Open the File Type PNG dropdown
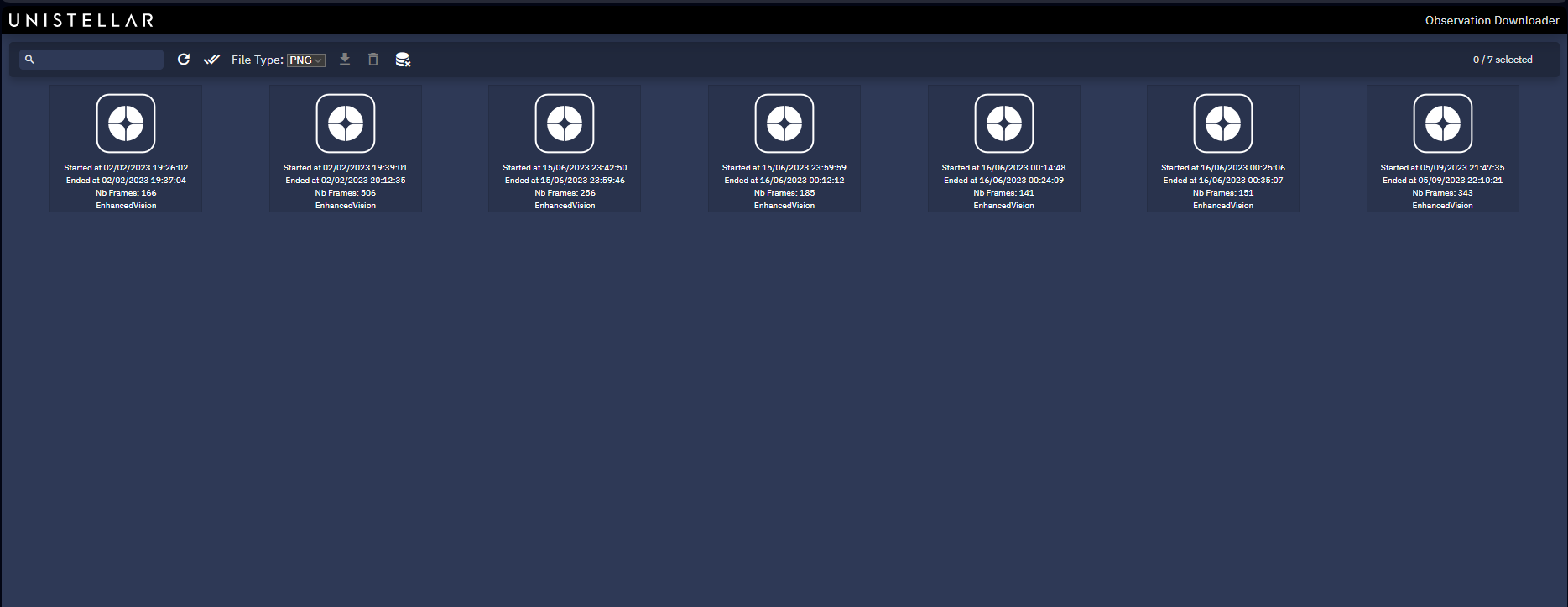Viewport: 1568px width, 607px height. [306, 60]
